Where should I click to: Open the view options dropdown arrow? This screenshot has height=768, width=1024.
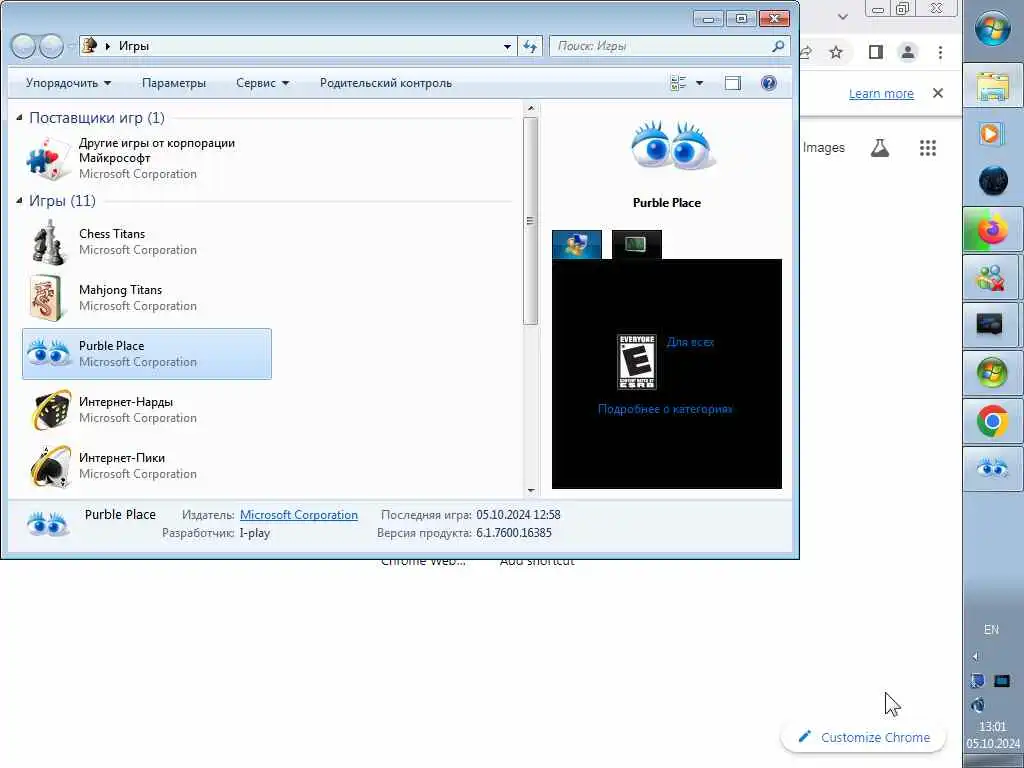[x=699, y=83]
